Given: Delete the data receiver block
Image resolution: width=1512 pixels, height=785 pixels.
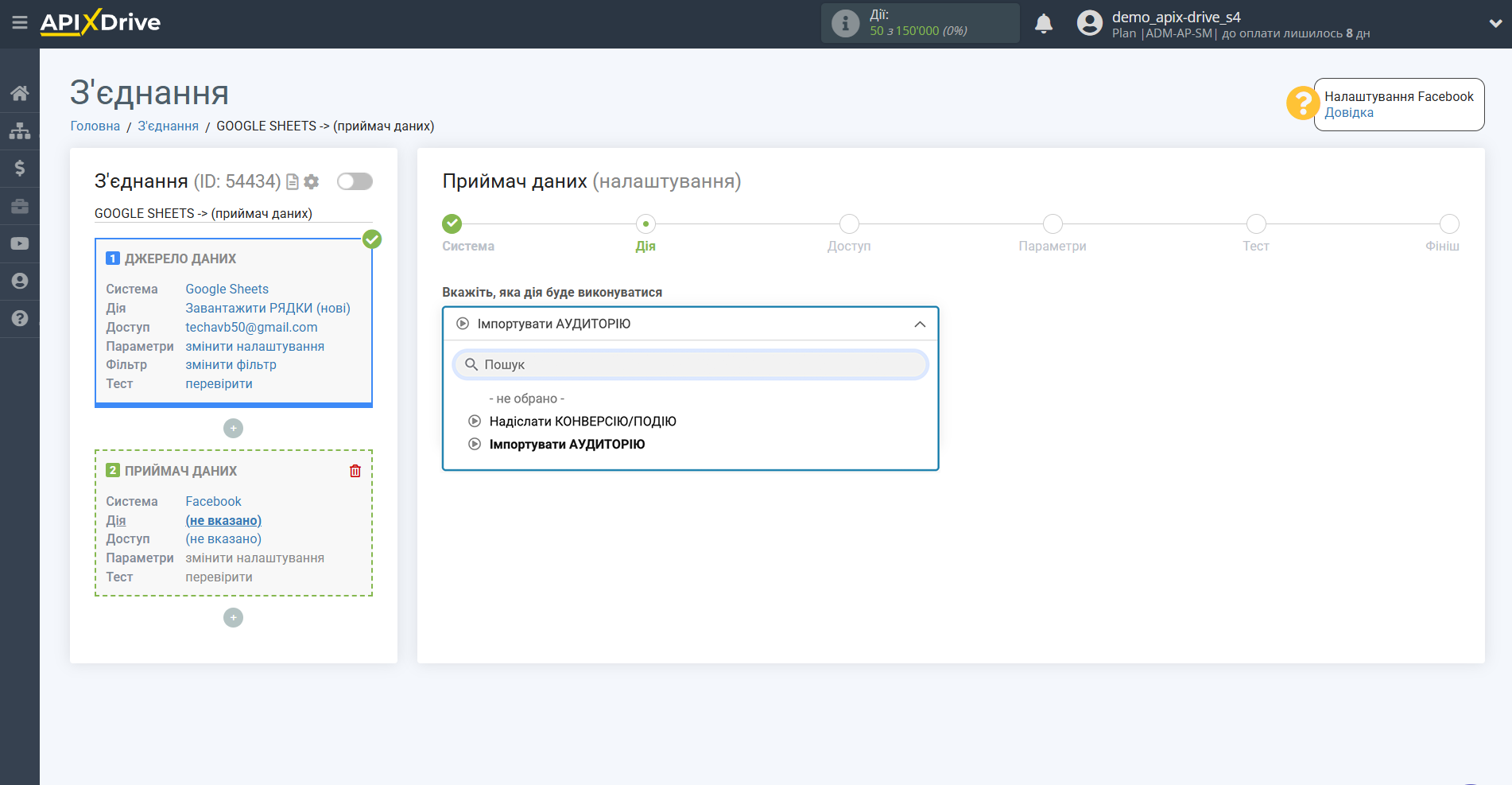Looking at the screenshot, I should point(355,471).
